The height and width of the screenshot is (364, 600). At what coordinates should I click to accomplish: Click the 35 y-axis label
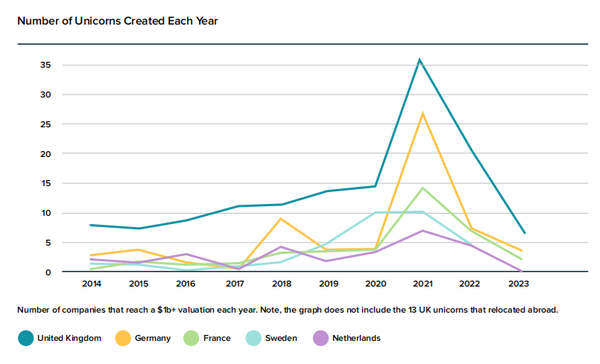[46, 65]
